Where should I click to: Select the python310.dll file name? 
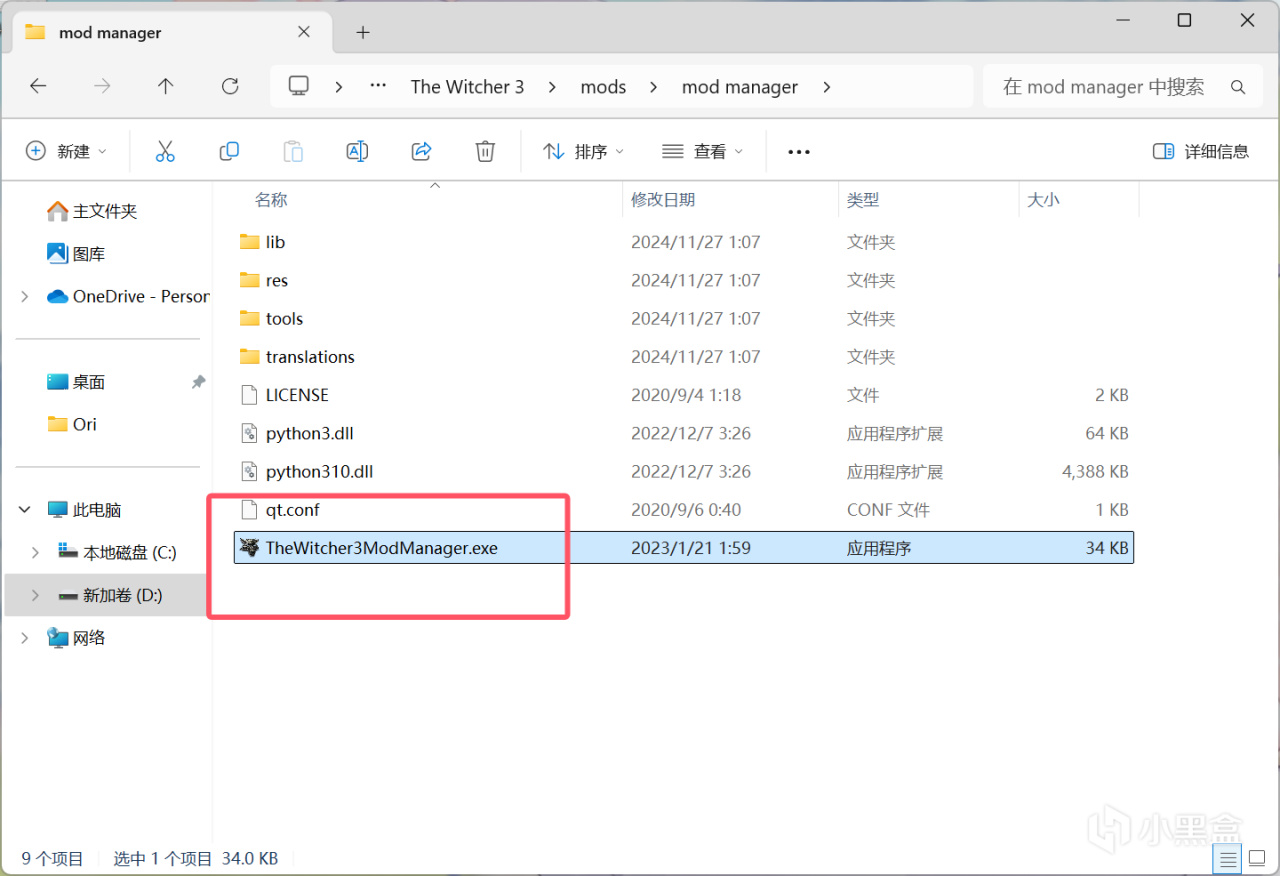(319, 471)
